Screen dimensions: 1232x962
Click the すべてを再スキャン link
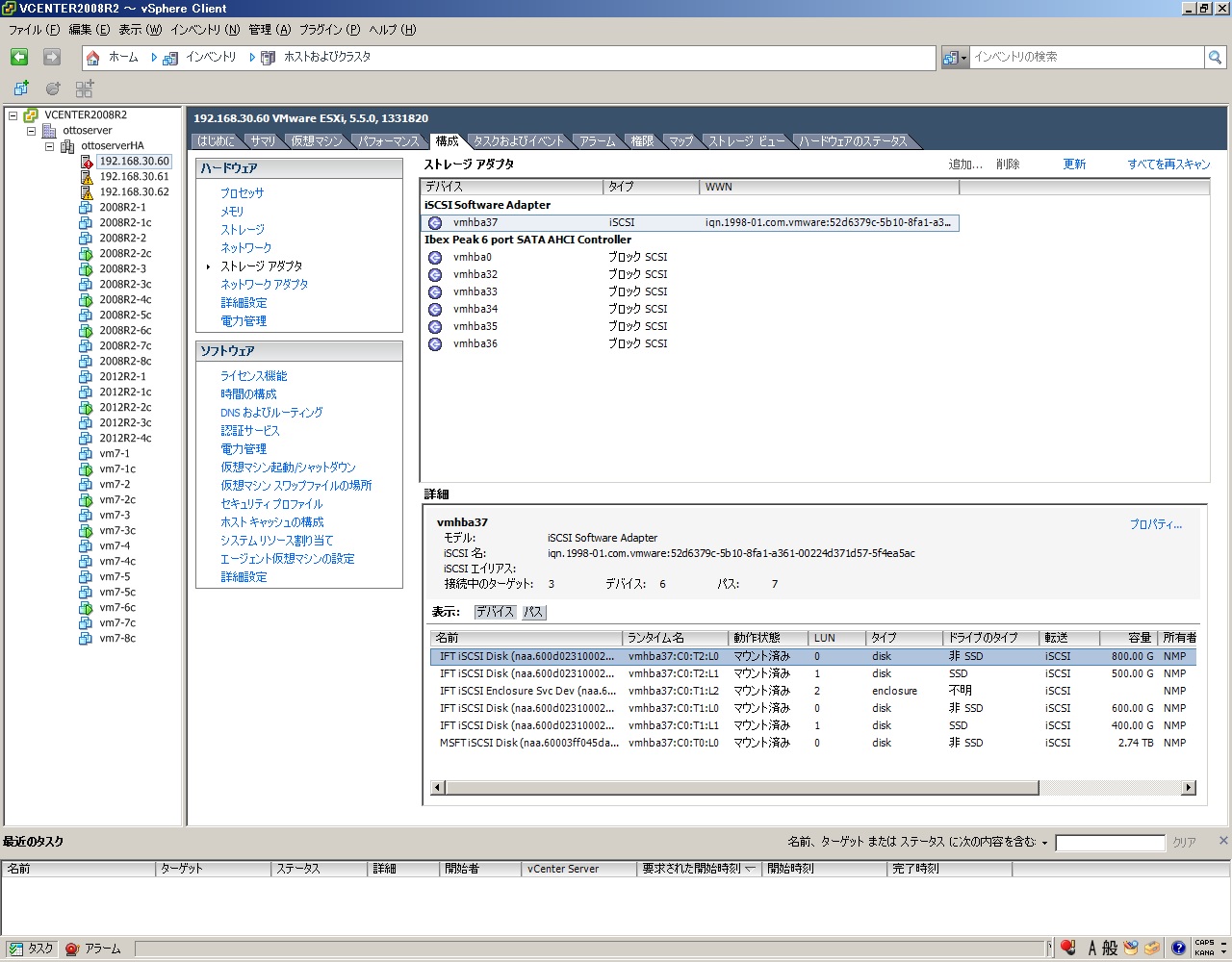pos(1168,165)
